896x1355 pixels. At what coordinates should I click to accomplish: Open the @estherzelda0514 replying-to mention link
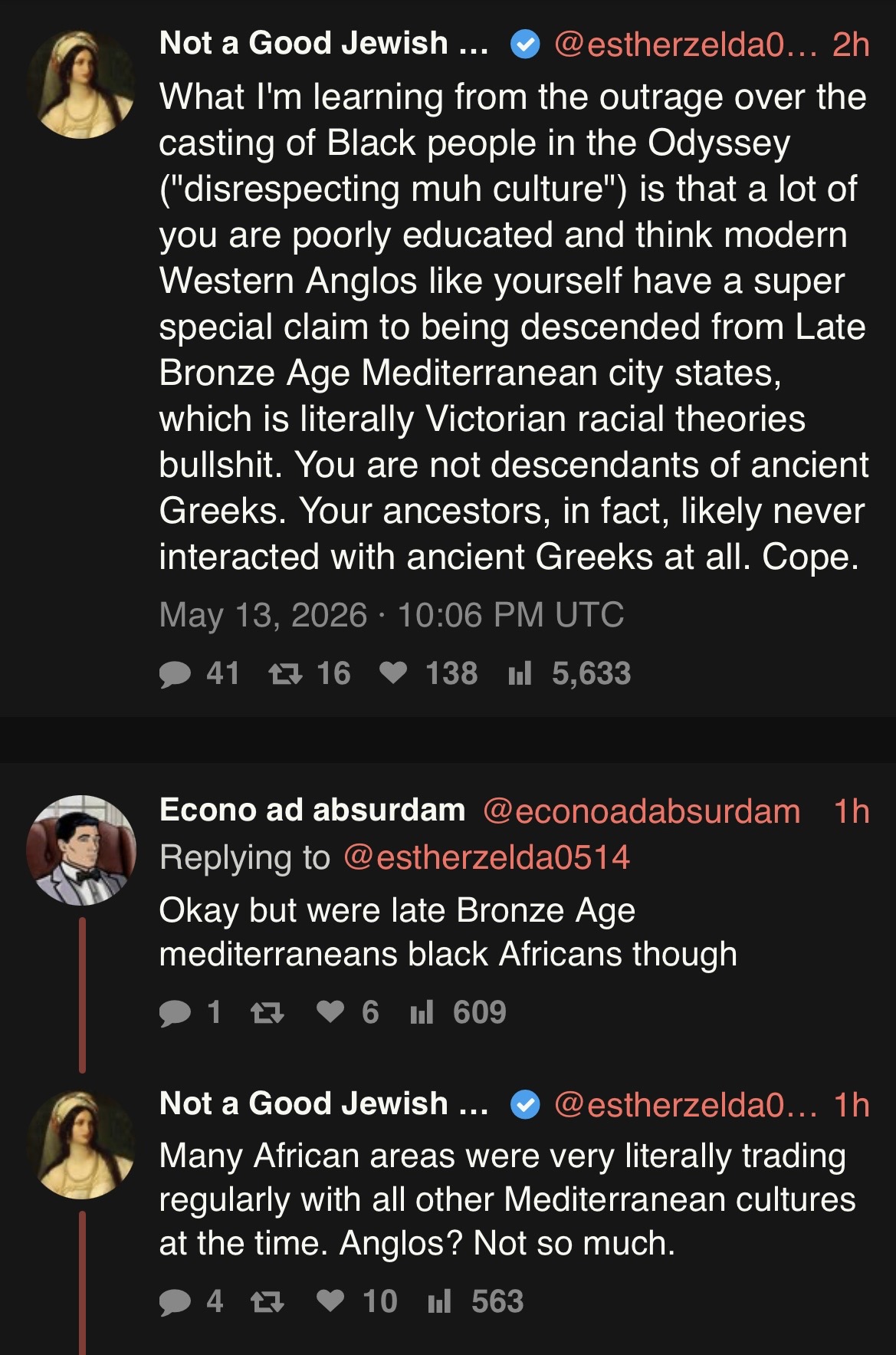click(x=487, y=857)
